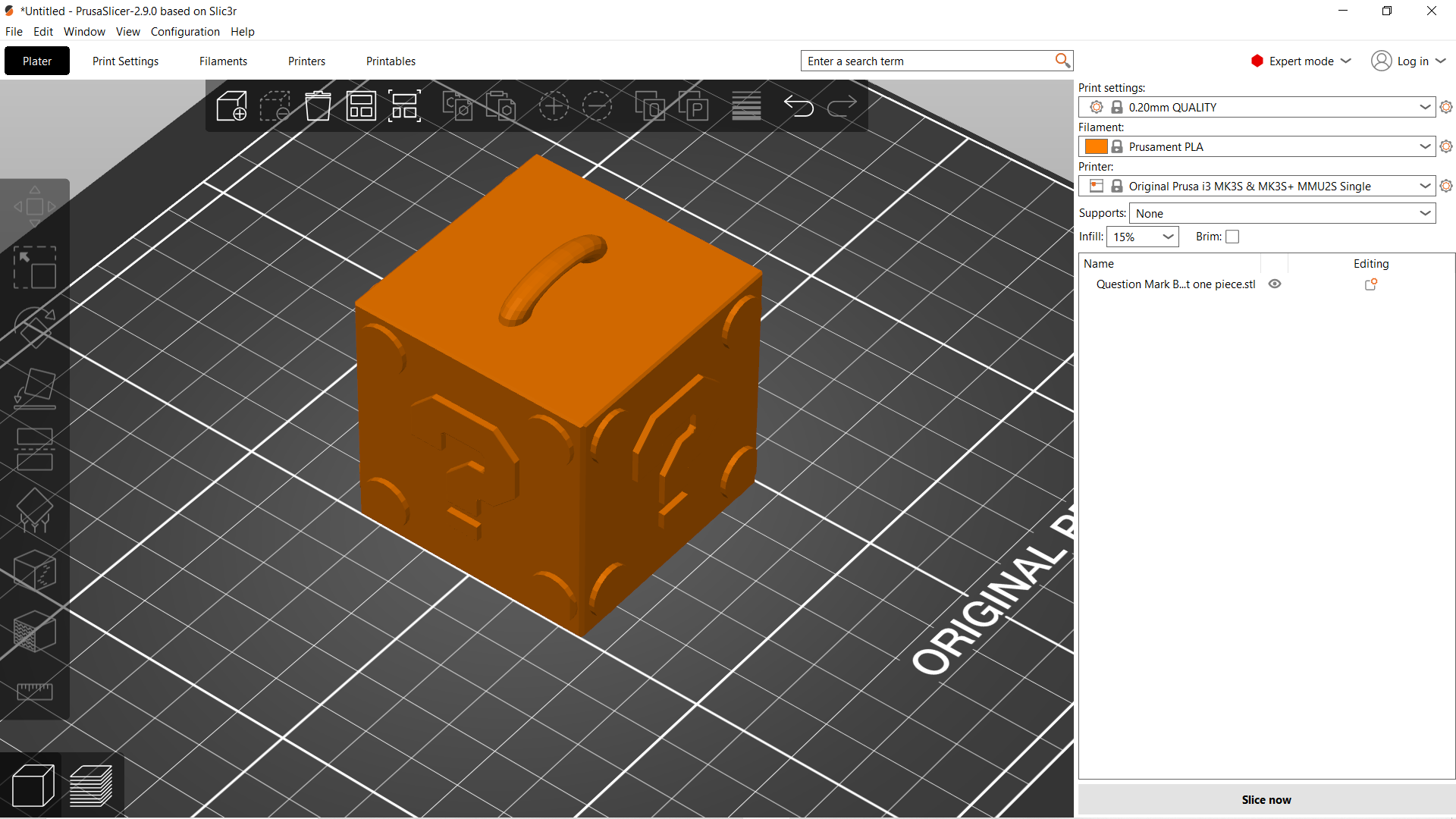The width and height of the screenshot is (1456, 819).
Task: Click the Delete selected object icon
Action: (275, 106)
